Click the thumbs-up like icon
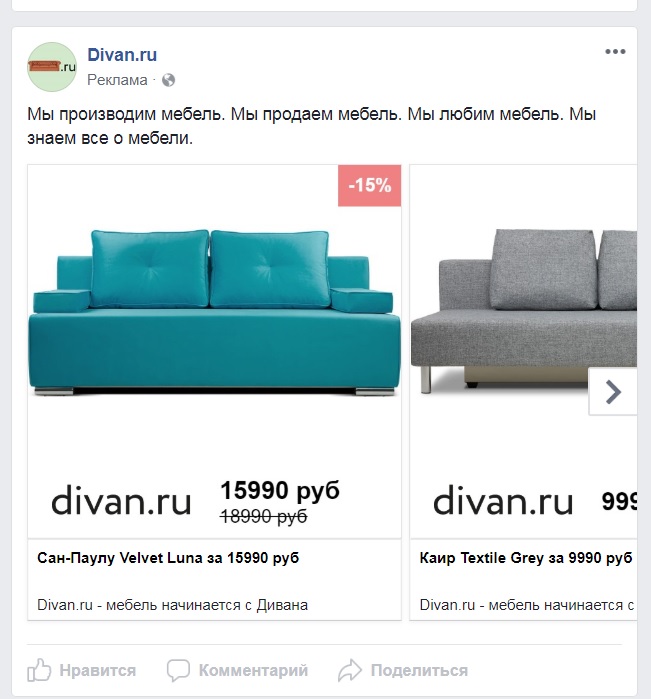651x699 pixels. pos(39,670)
